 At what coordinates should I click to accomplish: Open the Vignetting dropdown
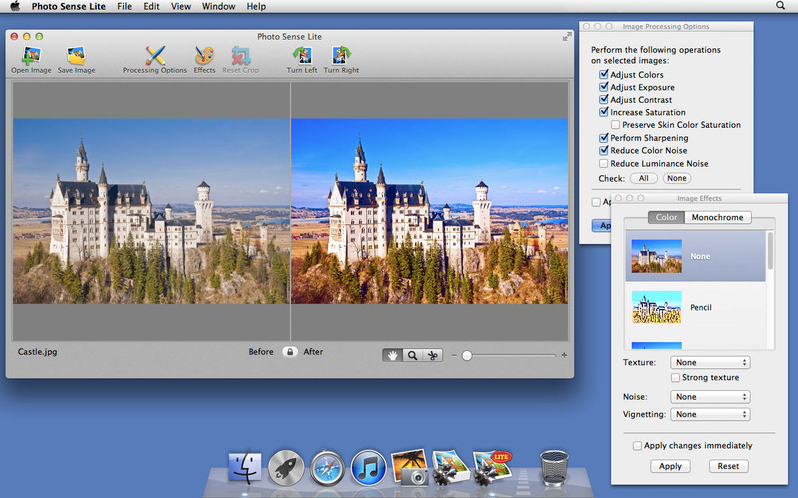coord(710,414)
